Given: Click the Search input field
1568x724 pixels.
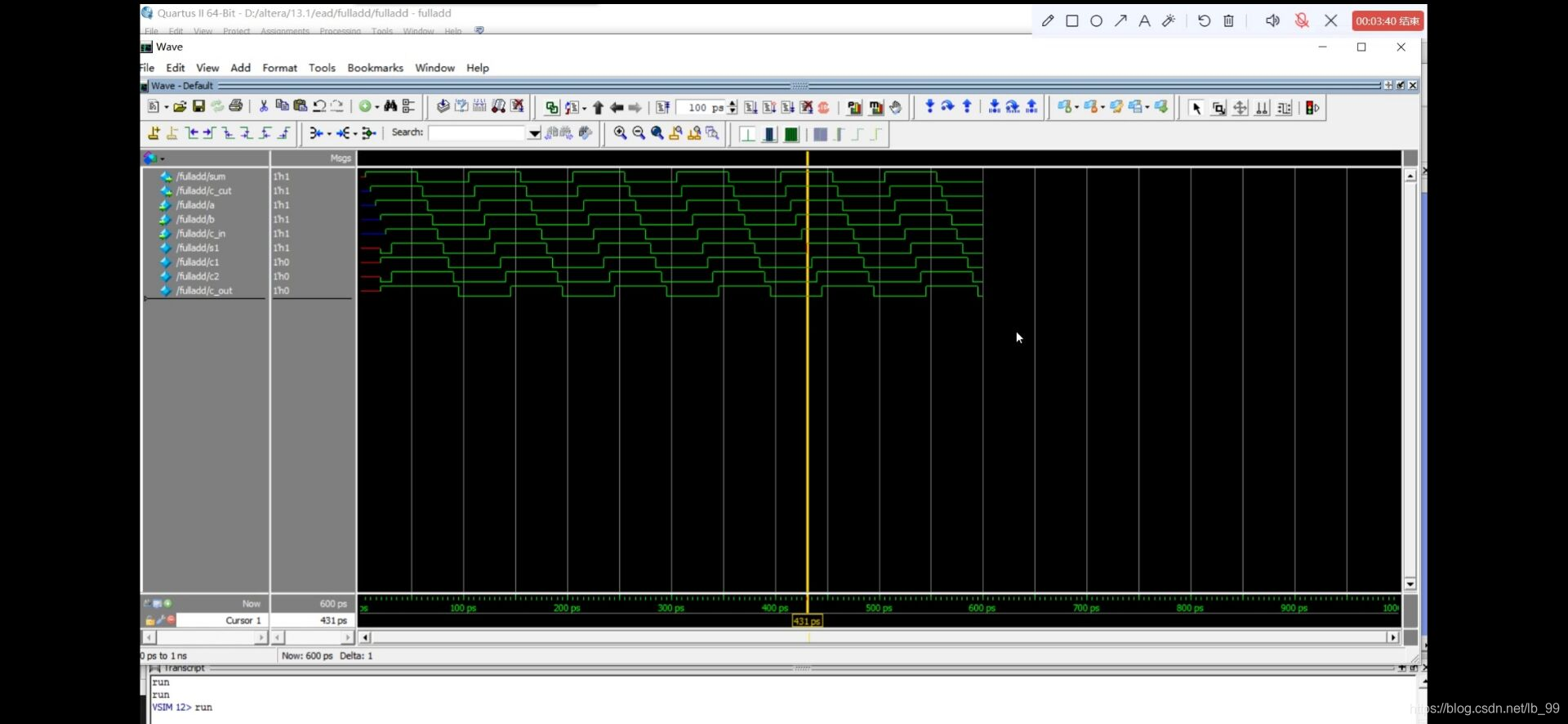Looking at the screenshot, I should coord(477,133).
